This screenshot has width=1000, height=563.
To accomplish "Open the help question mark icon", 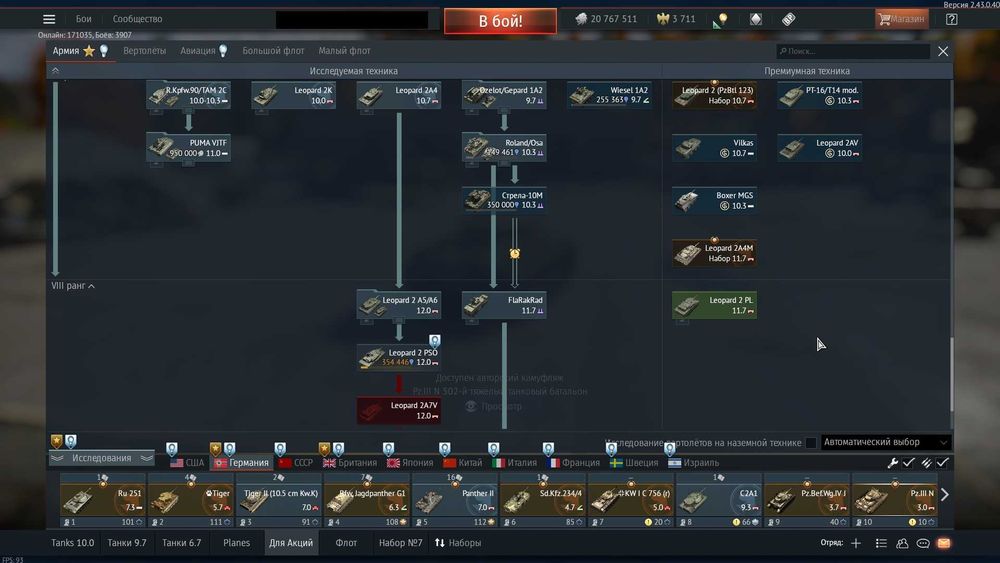I will coord(952,19).
